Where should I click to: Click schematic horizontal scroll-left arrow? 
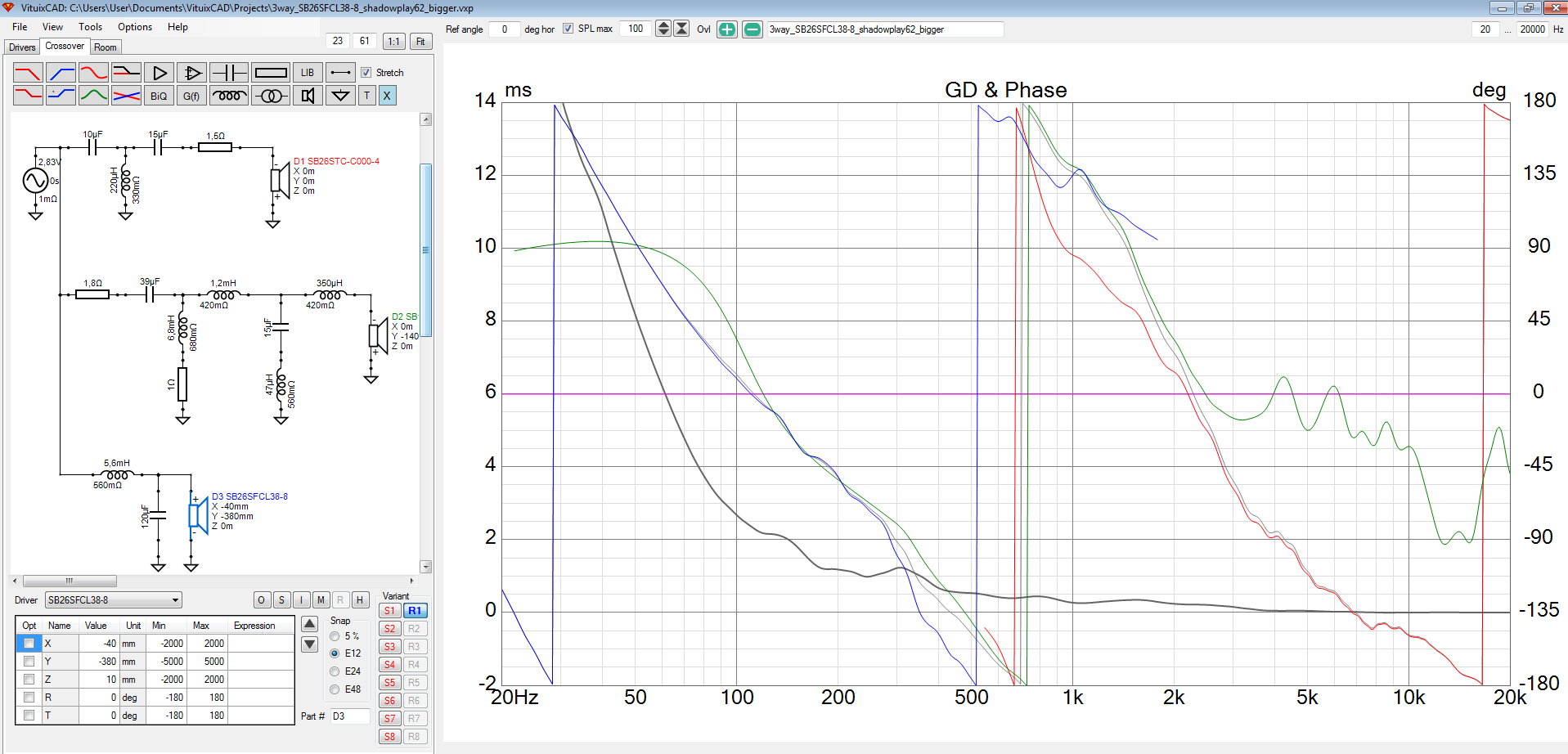pyautogui.click(x=16, y=581)
